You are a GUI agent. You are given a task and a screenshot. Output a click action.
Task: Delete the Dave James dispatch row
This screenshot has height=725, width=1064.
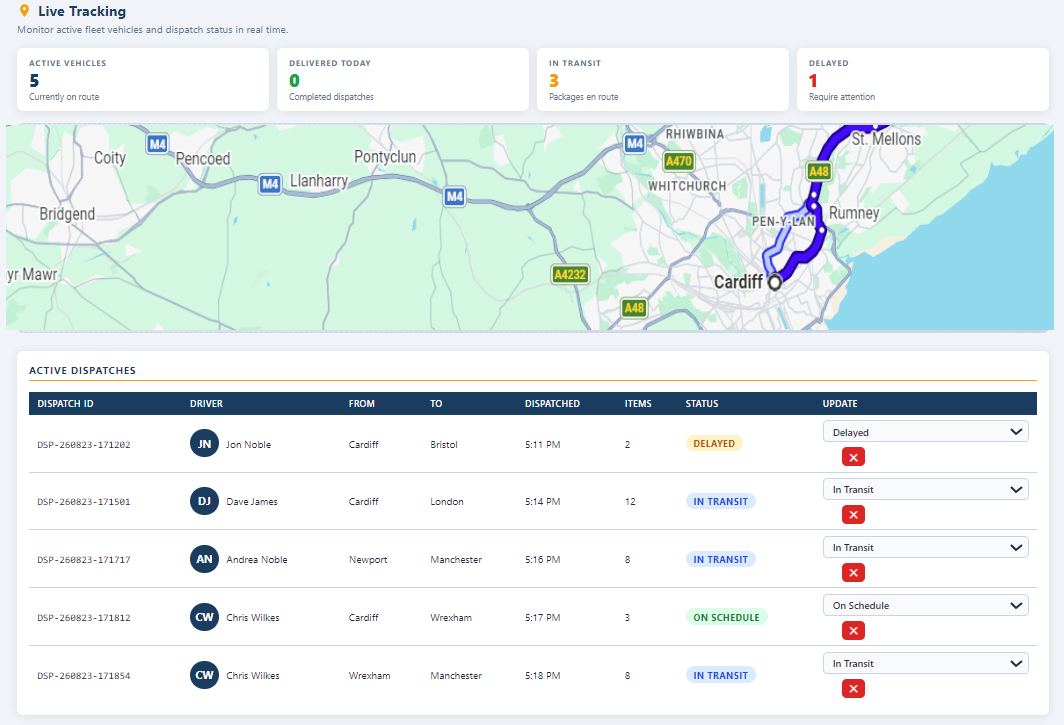point(853,515)
